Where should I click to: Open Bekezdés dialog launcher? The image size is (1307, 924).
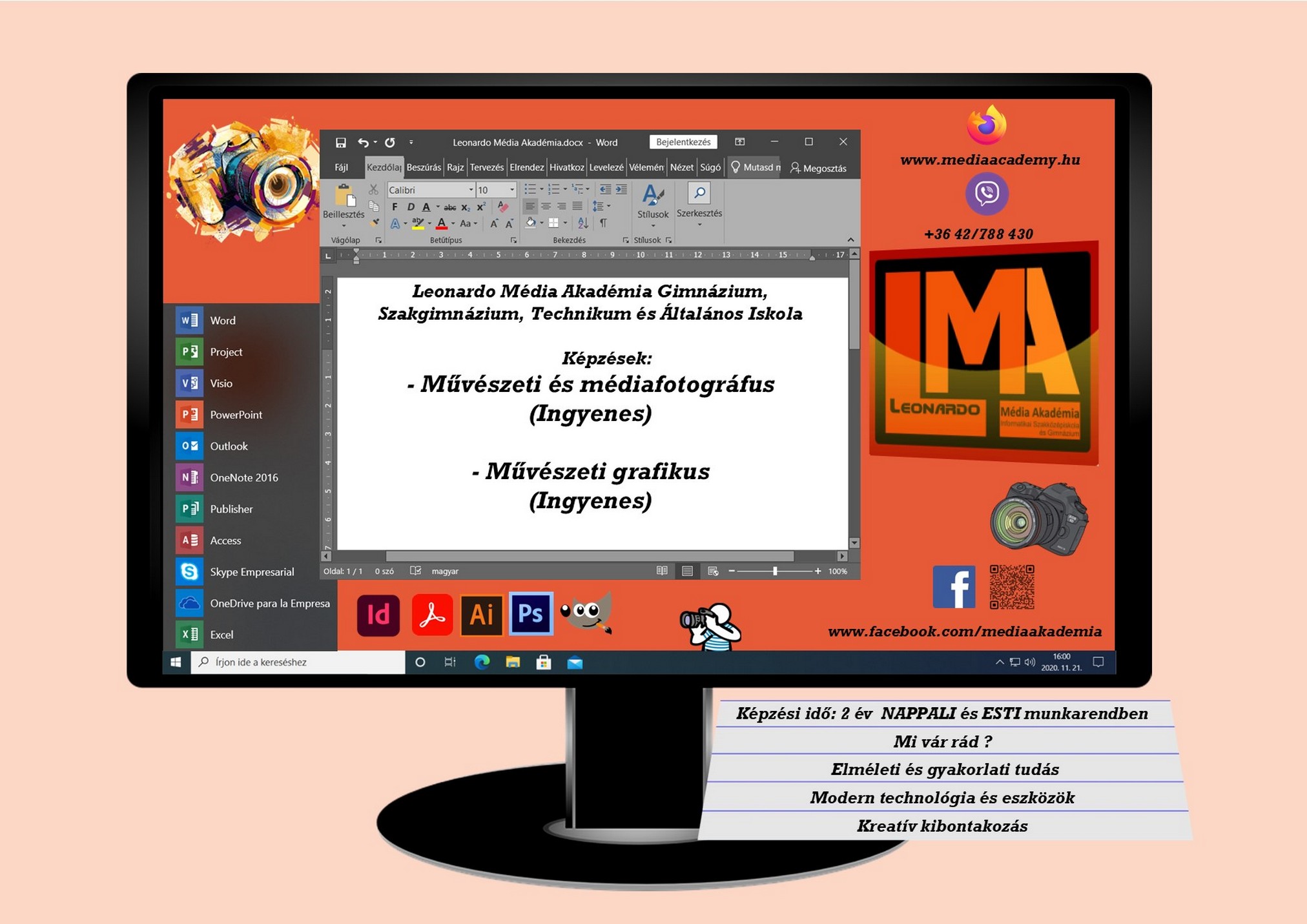[x=625, y=240]
